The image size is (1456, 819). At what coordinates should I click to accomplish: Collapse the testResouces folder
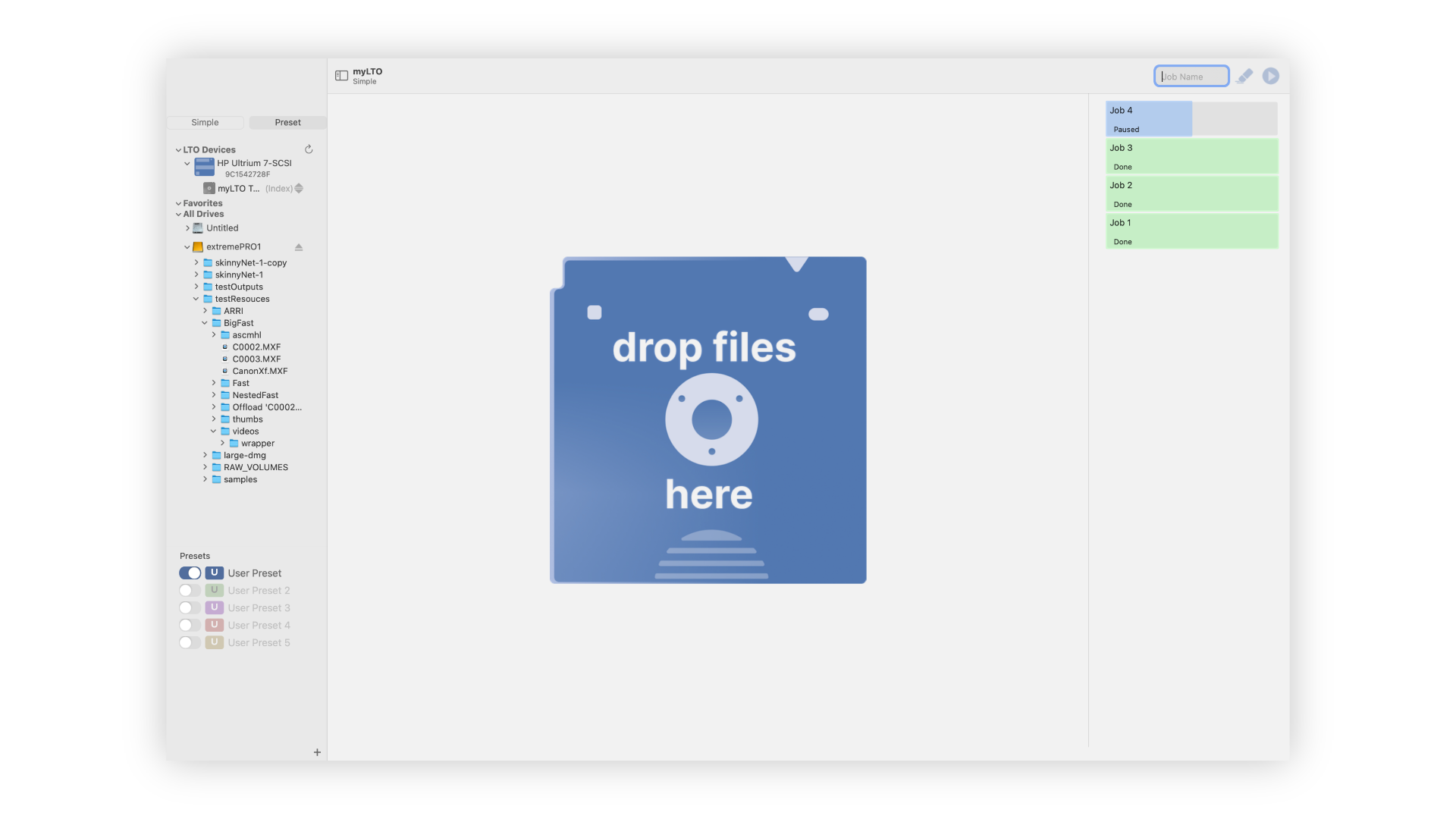tap(196, 299)
